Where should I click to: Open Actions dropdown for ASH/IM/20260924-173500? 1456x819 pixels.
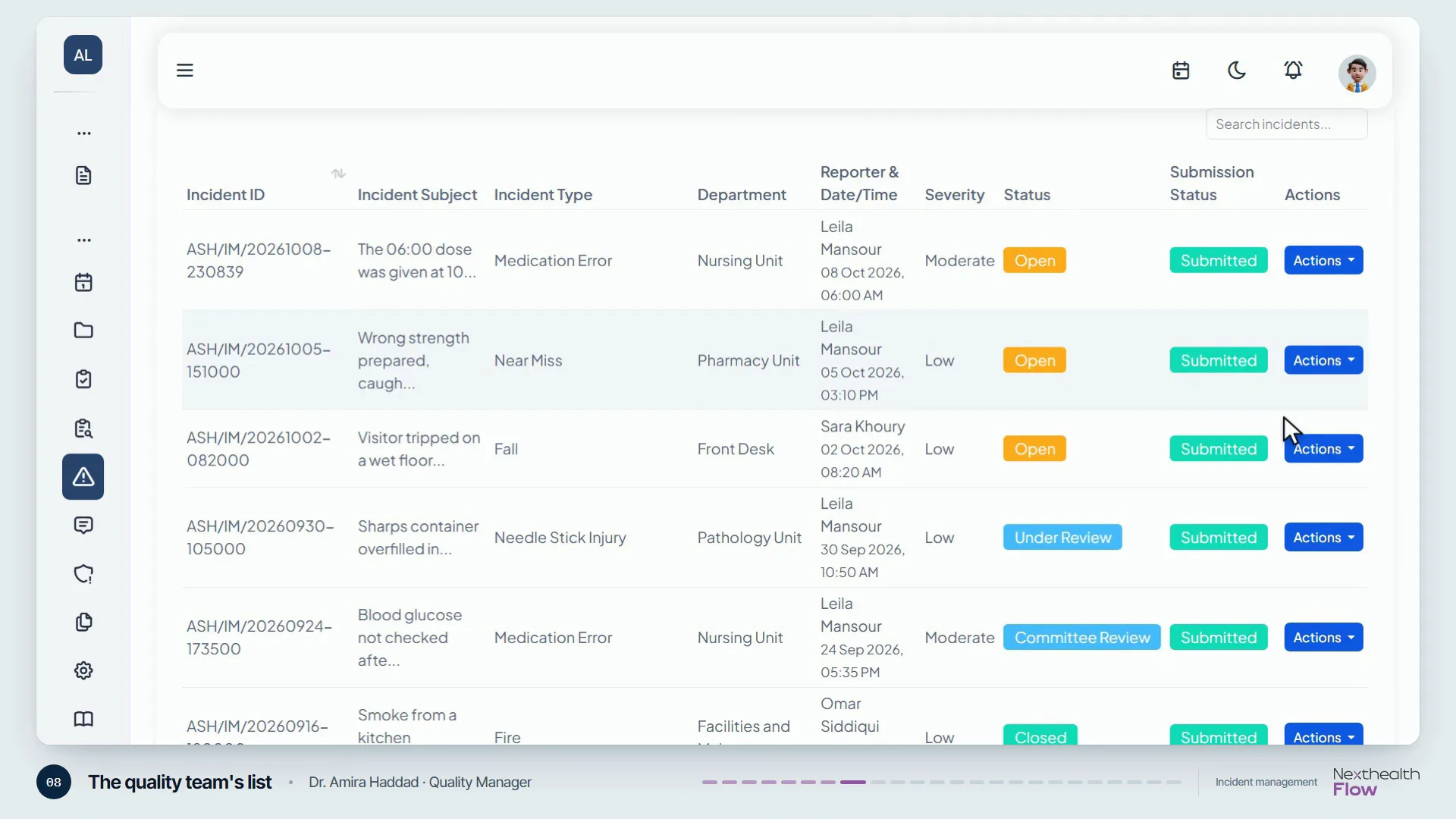click(x=1323, y=638)
